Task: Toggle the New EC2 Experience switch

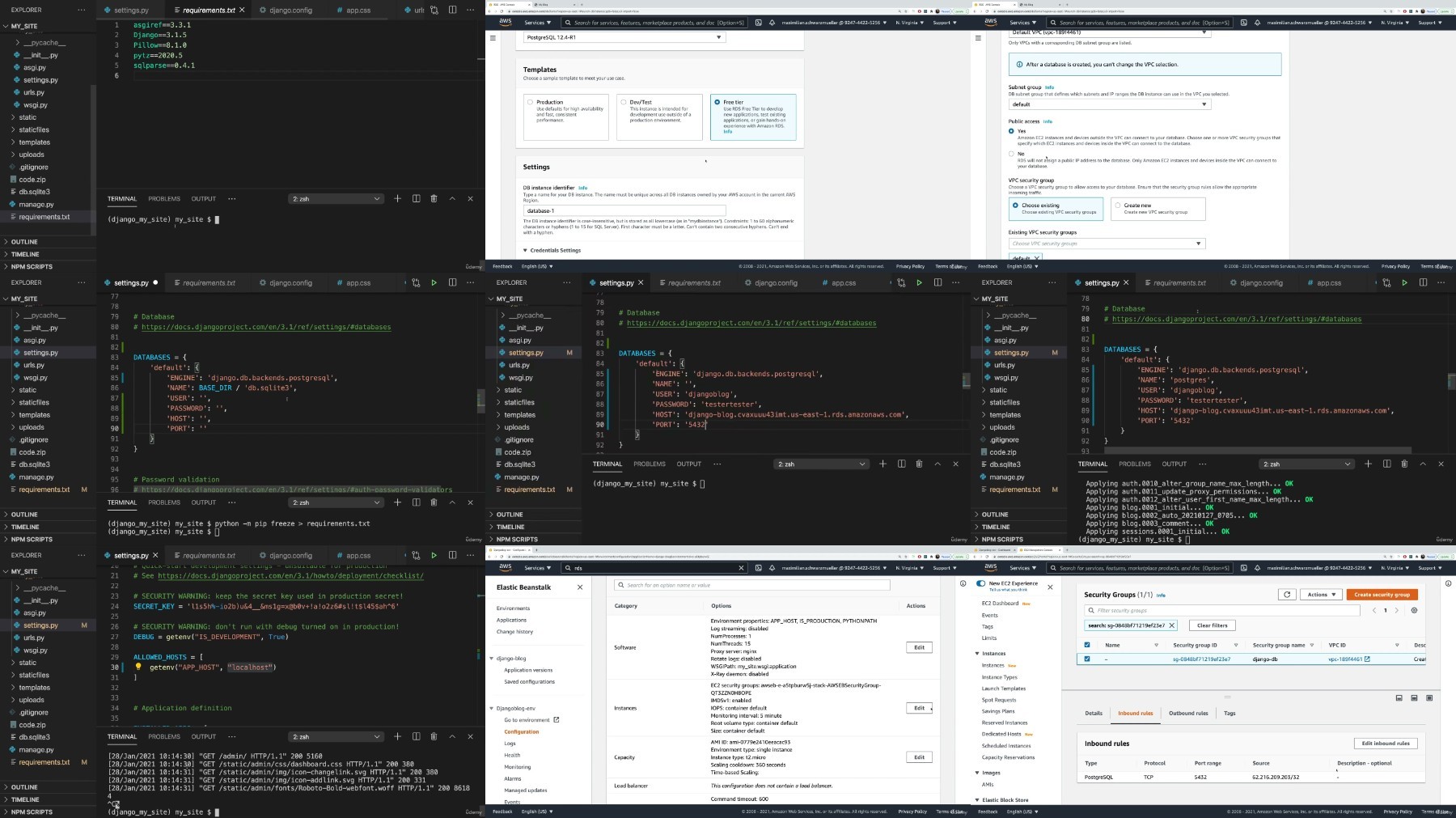Action: tap(980, 583)
